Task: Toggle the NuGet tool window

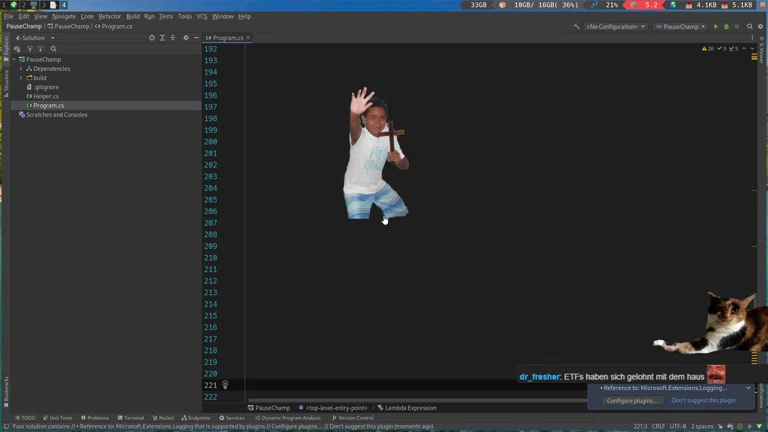Action: [x=165, y=418]
